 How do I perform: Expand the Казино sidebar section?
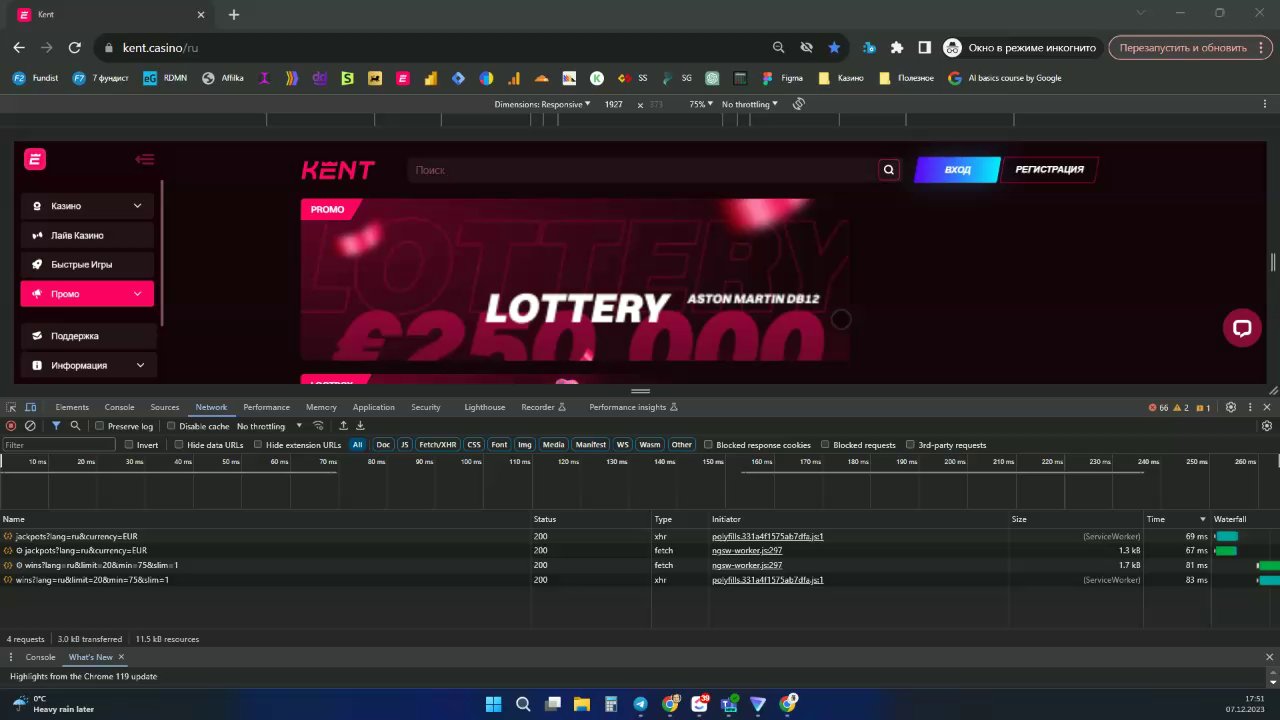pyautogui.click(x=87, y=206)
